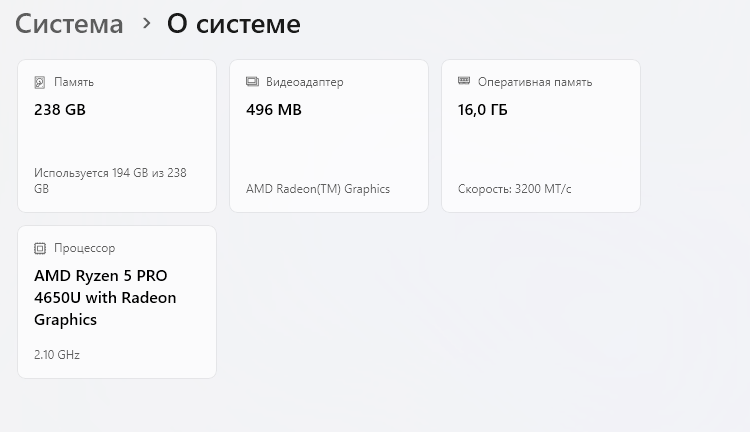The image size is (750, 432).
Task: Click the 496 MB video memory value
Action: point(274,110)
